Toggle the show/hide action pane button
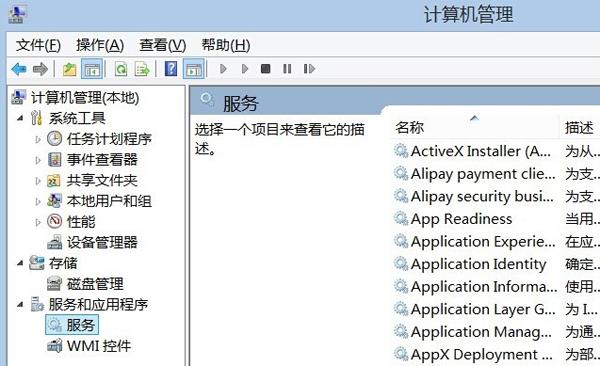 194,69
